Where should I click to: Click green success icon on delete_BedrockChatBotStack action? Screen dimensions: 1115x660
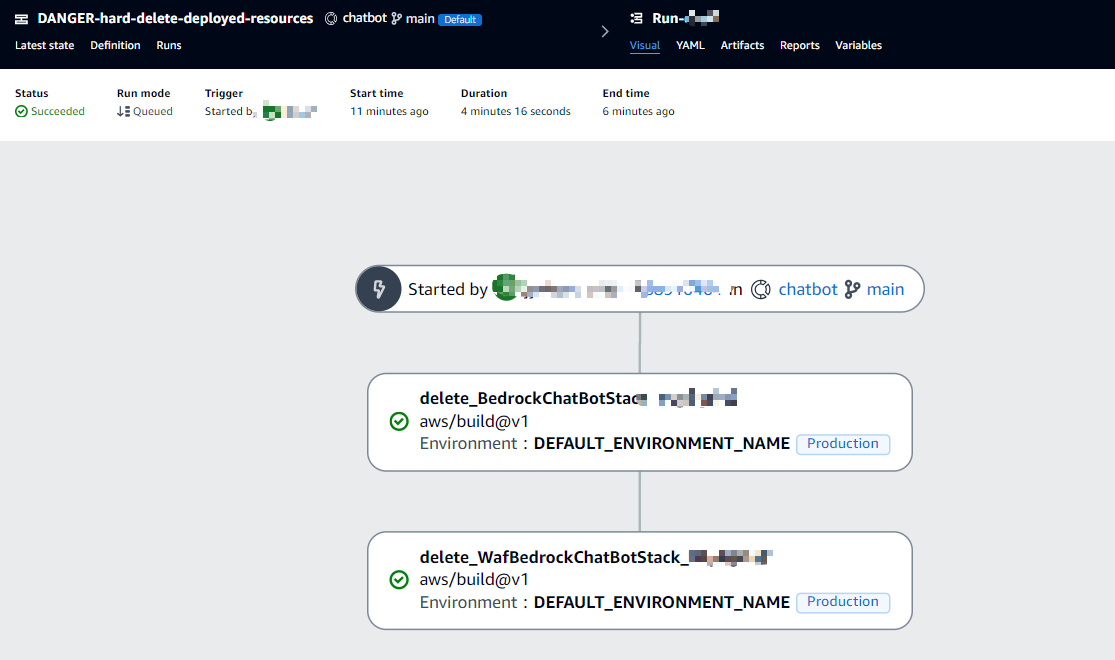coord(399,421)
